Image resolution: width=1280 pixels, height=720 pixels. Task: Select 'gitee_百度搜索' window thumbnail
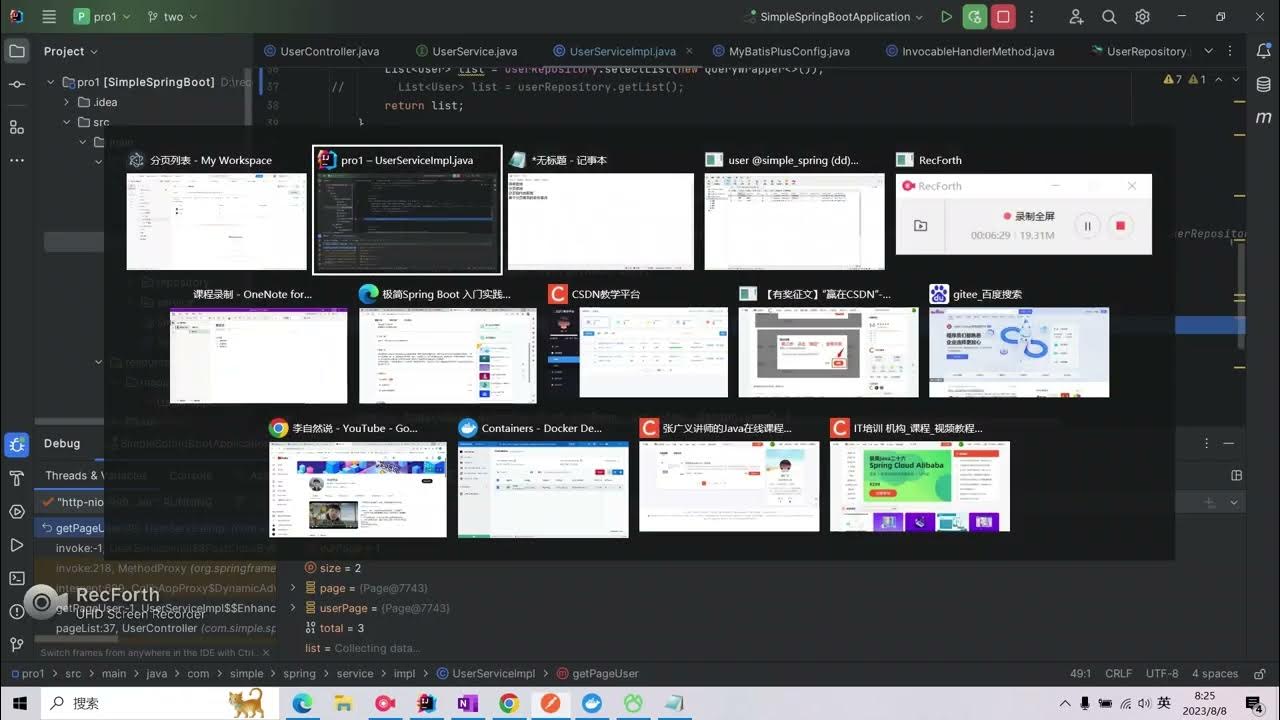pos(1018,341)
